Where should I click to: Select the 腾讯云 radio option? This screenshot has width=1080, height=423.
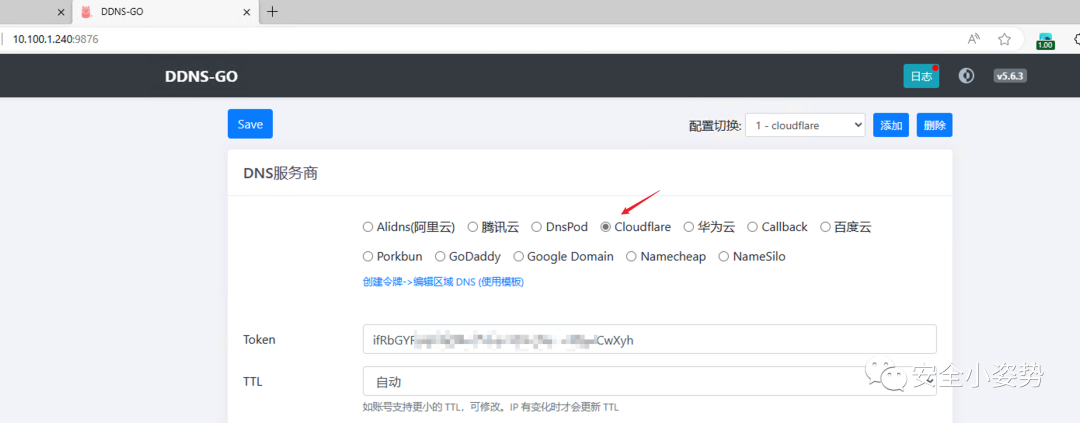[472, 227]
